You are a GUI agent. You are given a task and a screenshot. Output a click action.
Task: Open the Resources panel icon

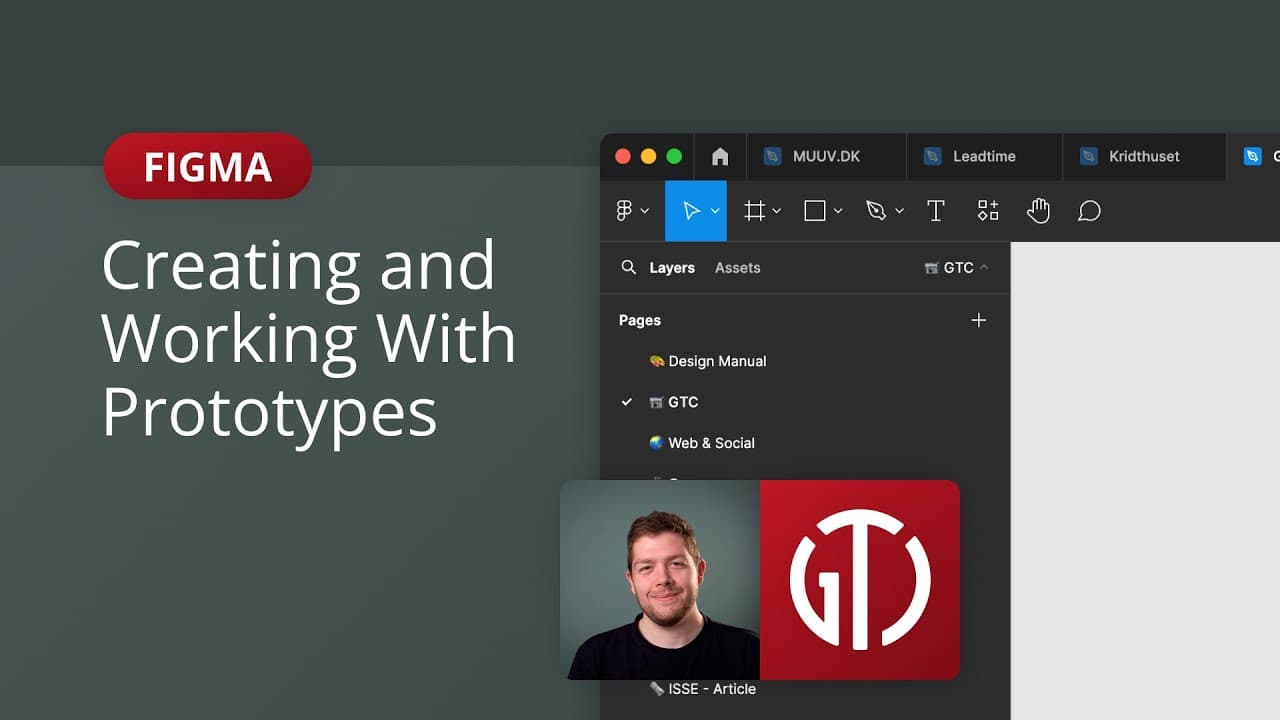(x=988, y=211)
